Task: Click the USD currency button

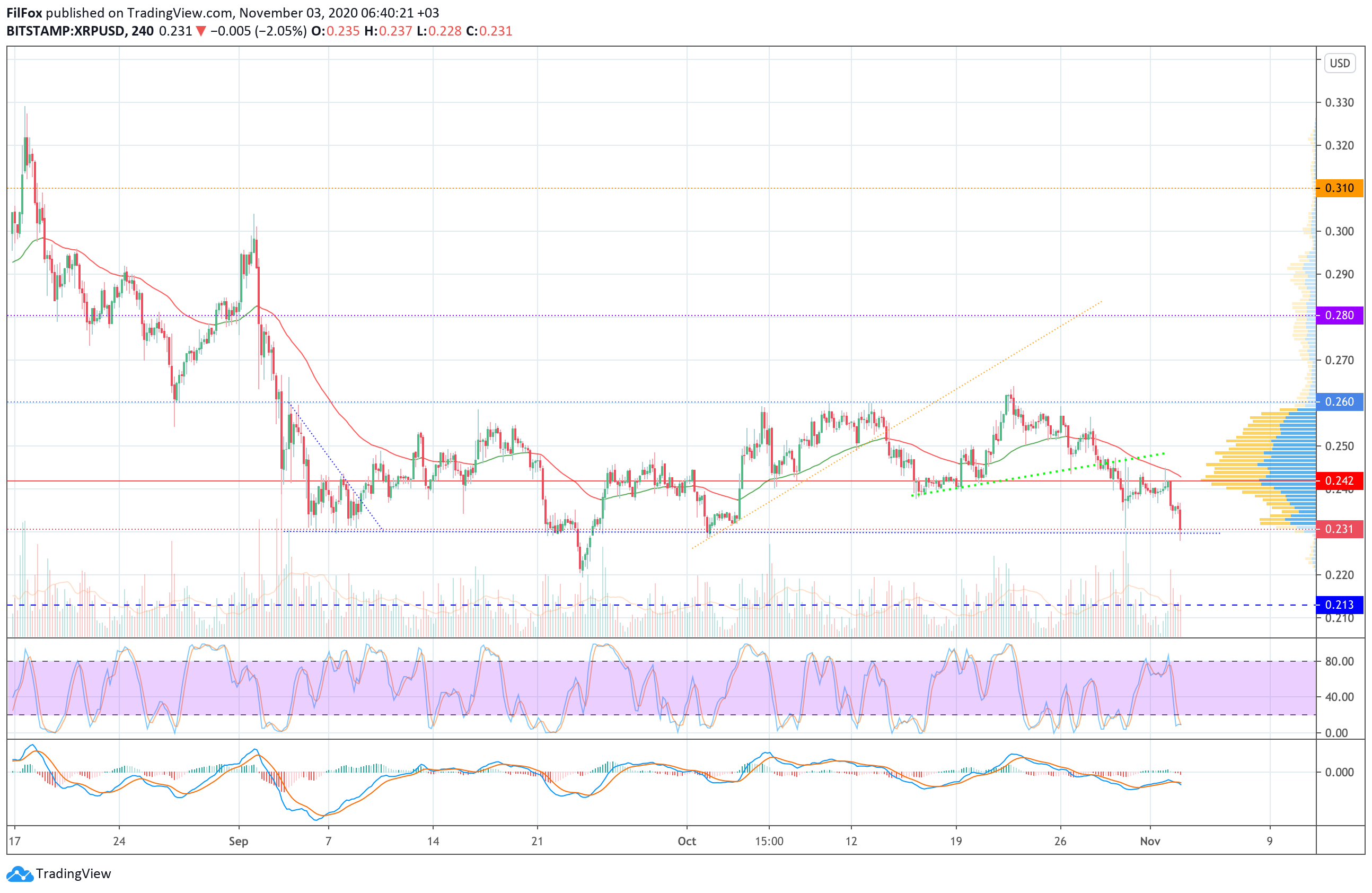Action: 1339,64
